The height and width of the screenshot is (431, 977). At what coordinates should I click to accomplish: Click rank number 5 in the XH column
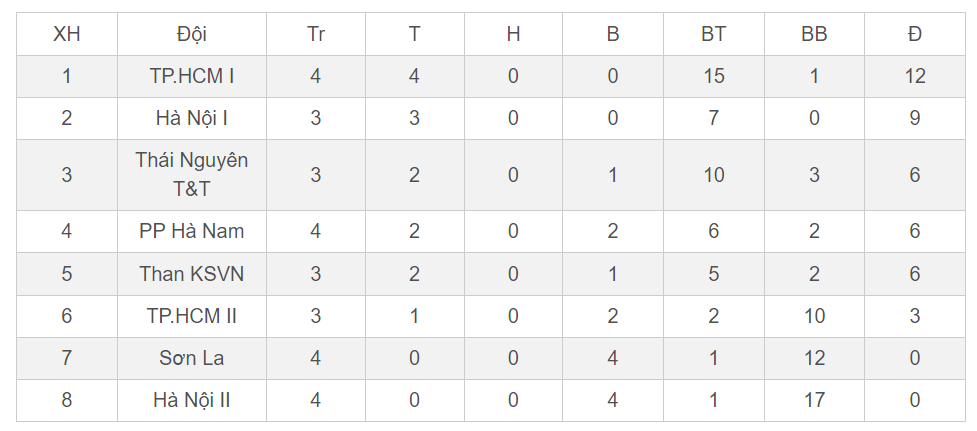tap(67, 274)
